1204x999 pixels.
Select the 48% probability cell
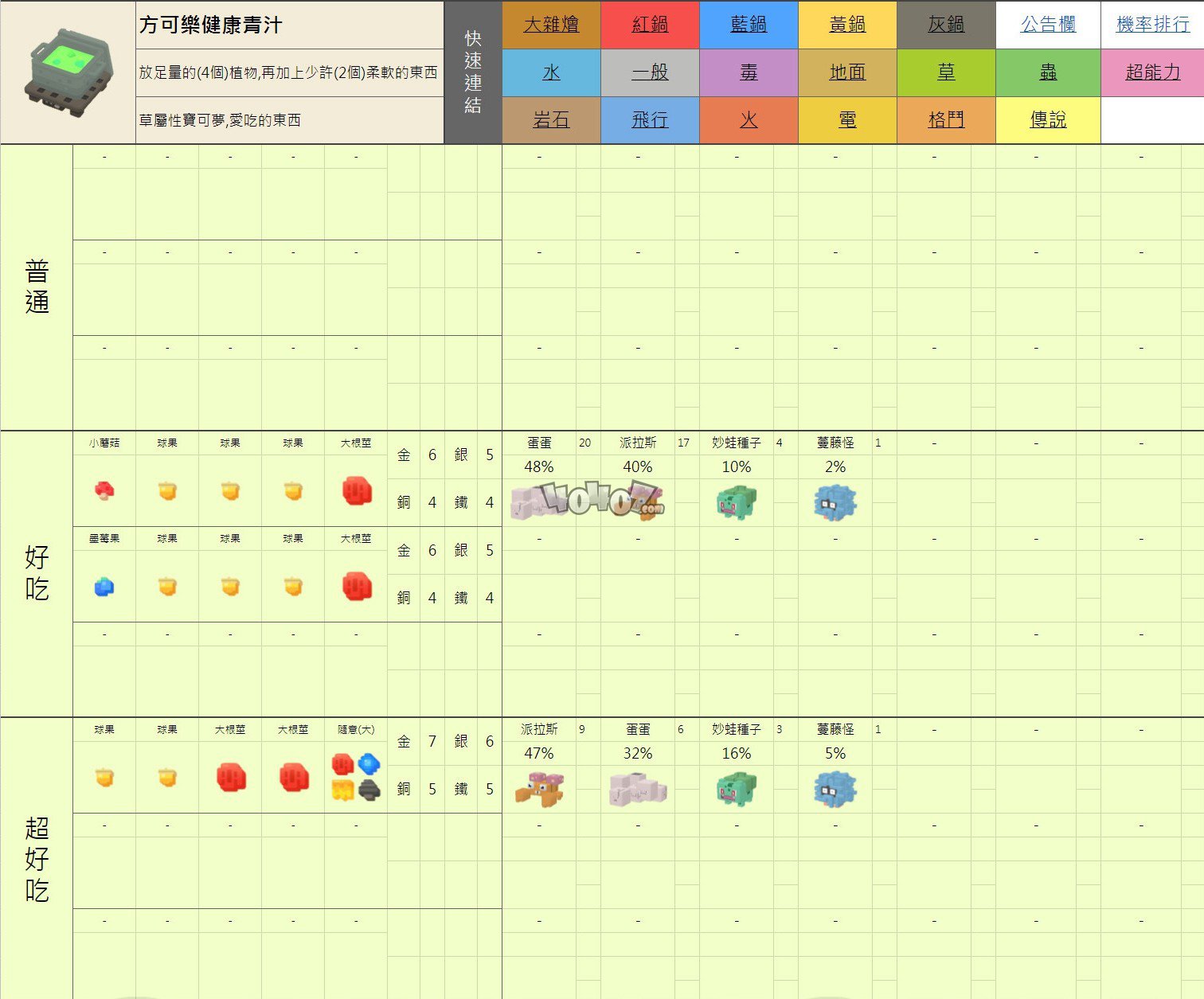click(x=539, y=467)
